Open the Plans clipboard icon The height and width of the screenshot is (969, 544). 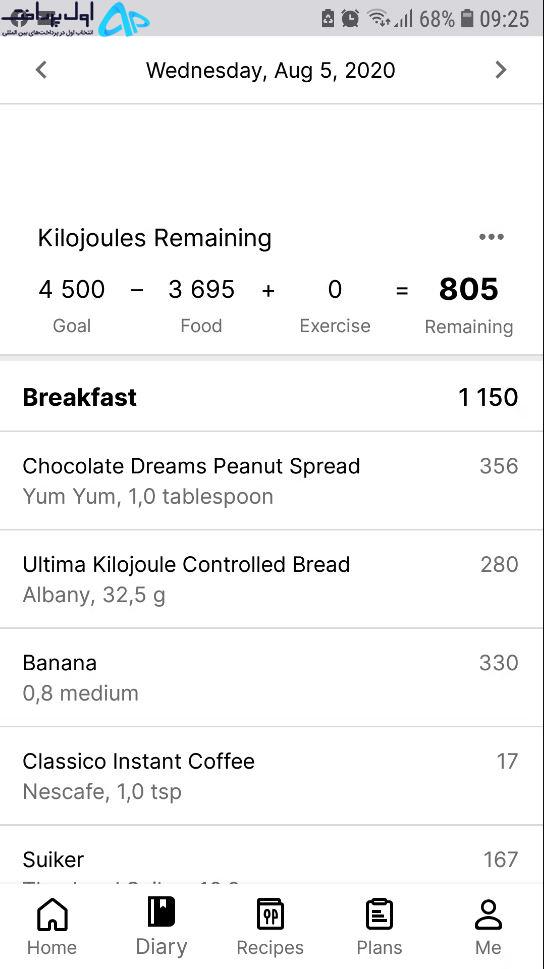click(x=379, y=914)
